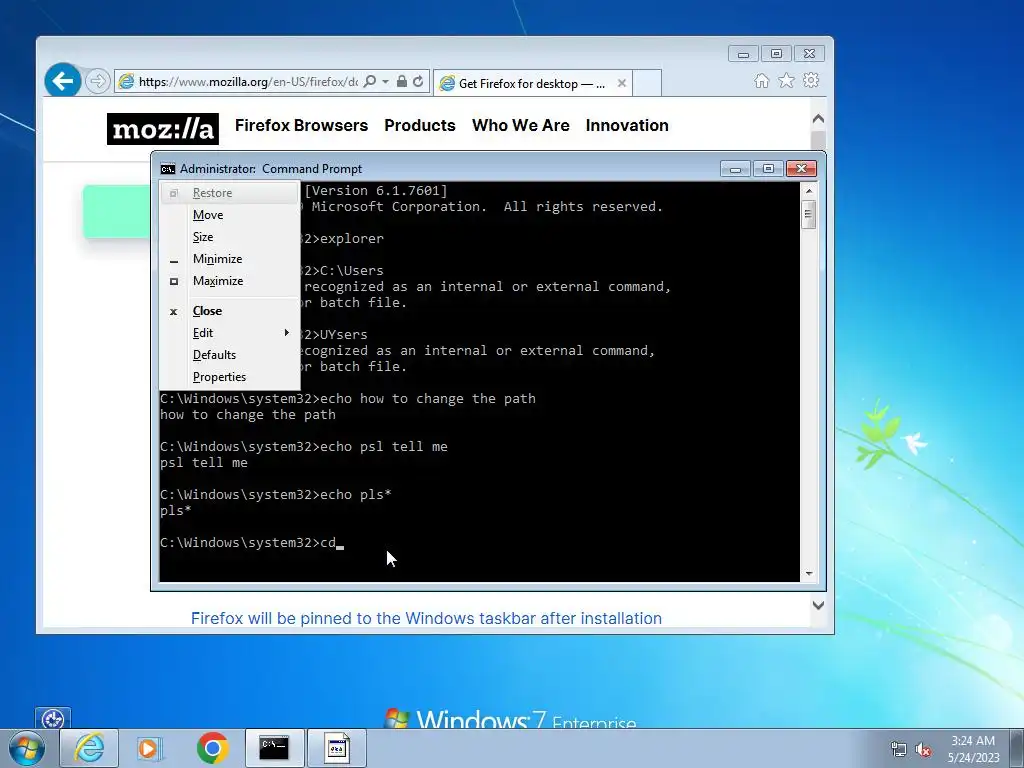Maximize the Internet Explorer window

click(x=776, y=54)
